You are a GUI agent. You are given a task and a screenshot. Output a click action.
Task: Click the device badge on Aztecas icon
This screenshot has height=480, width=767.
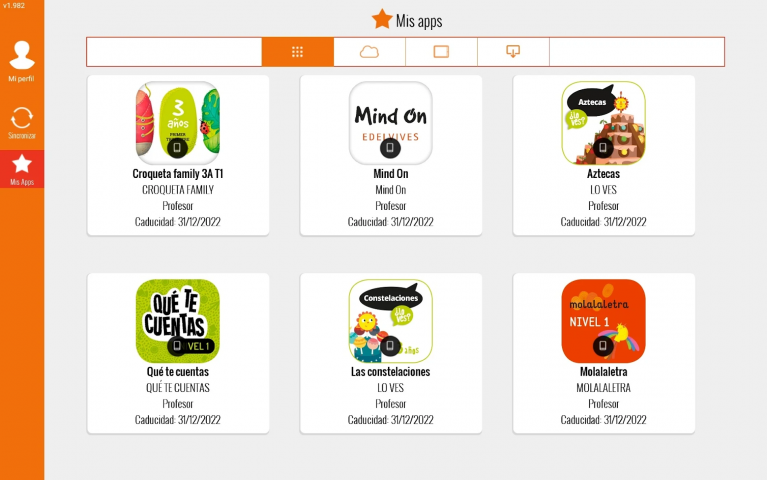pos(603,147)
